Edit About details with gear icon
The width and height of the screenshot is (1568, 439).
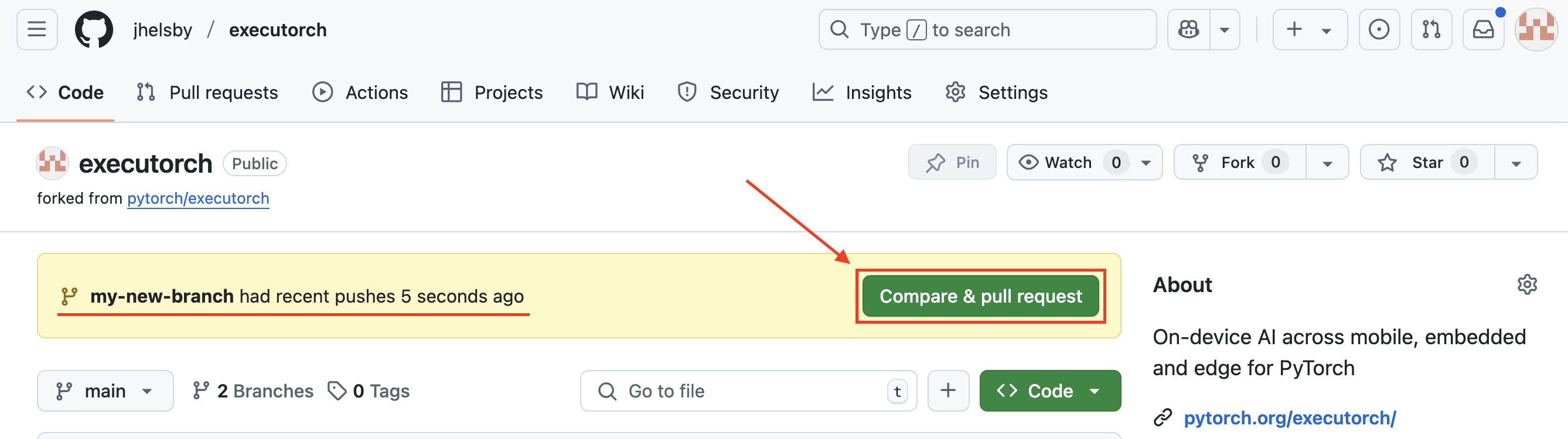point(1526,284)
